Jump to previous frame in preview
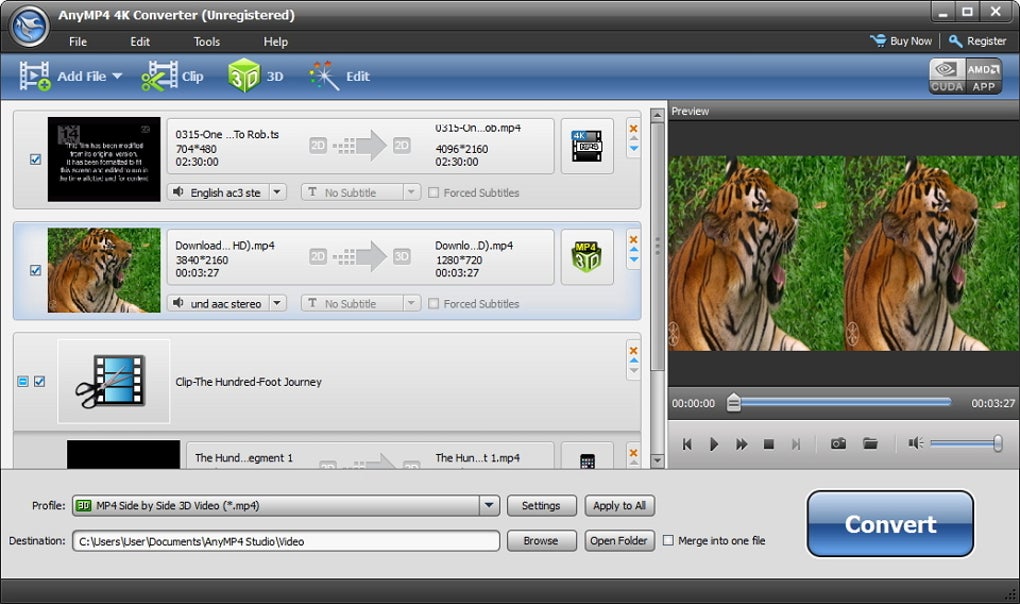Viewport: 1020px width, 604px height. [x=686, y=444]
